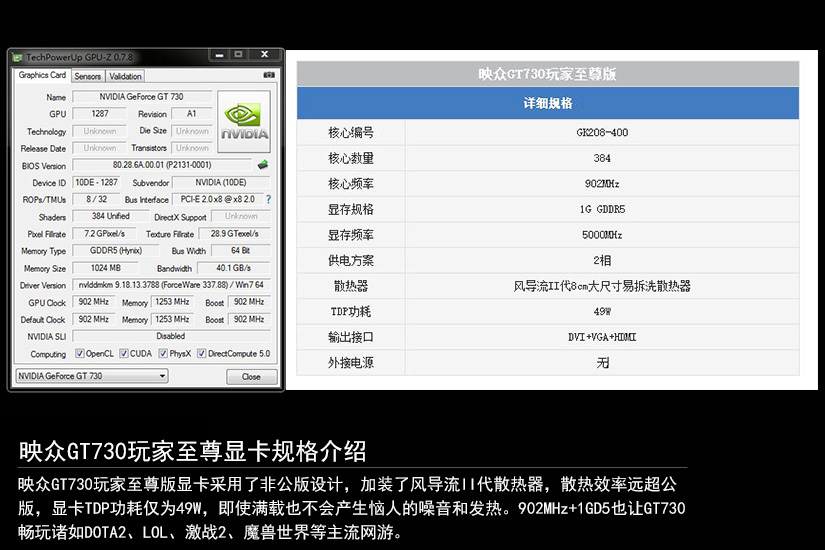Click the 供电方案 value 2相
This screenshot has width=825, height=550.
(x=602, y=260)
